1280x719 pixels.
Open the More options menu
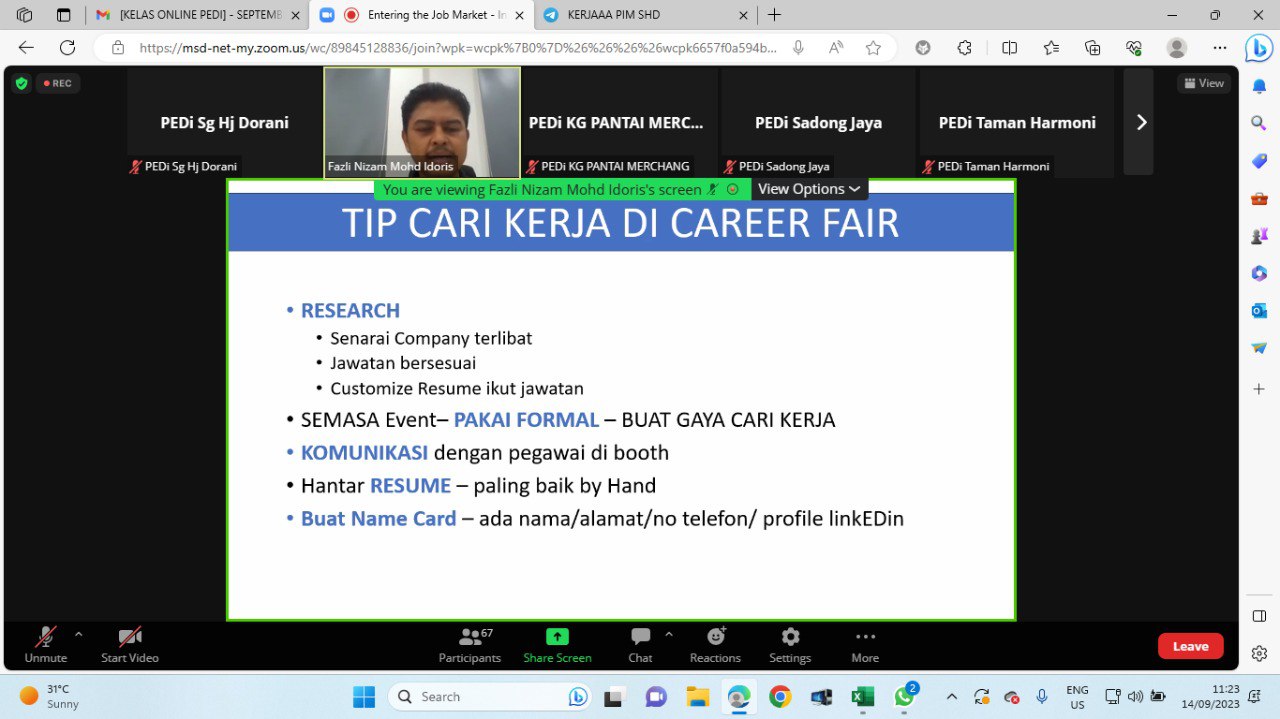click(x=865, y=645)
